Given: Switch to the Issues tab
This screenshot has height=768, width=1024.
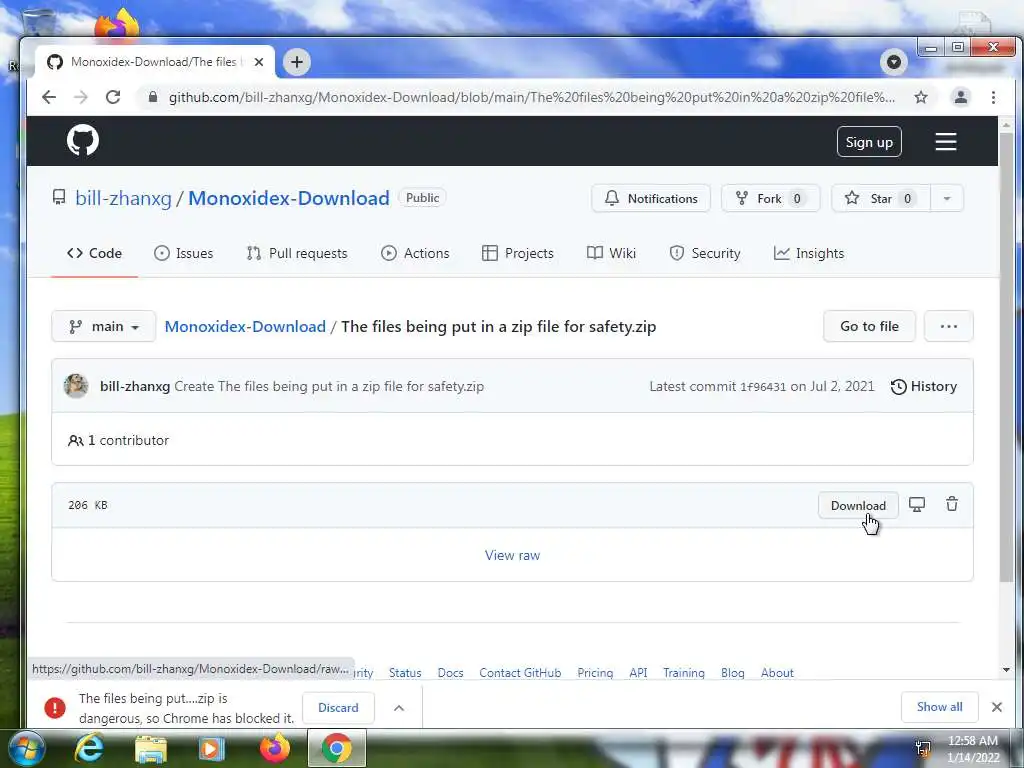Looking at the screenshot, I should (x=184, y=253).
